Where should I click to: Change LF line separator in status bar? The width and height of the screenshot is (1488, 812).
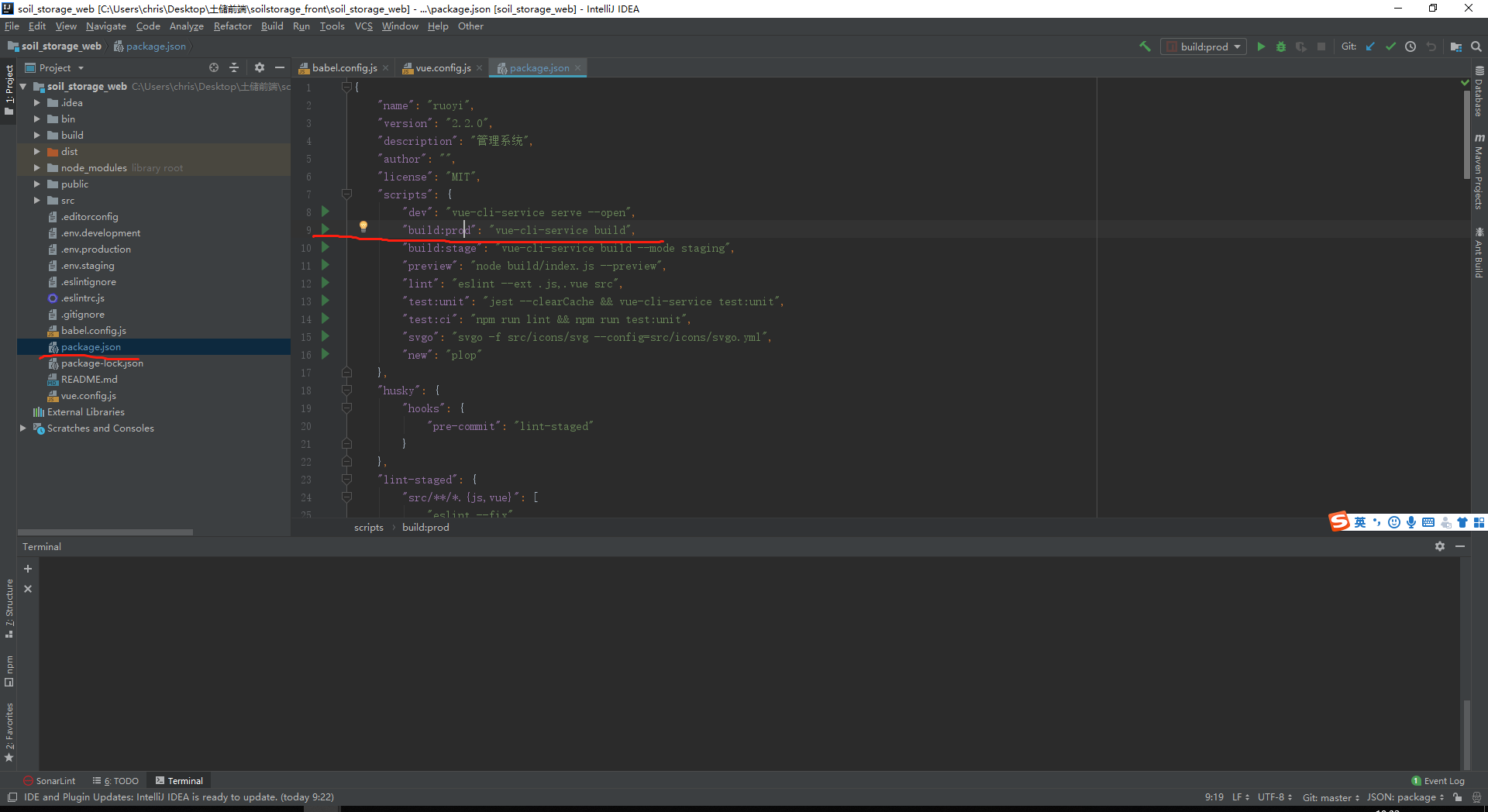point(1241,797)
